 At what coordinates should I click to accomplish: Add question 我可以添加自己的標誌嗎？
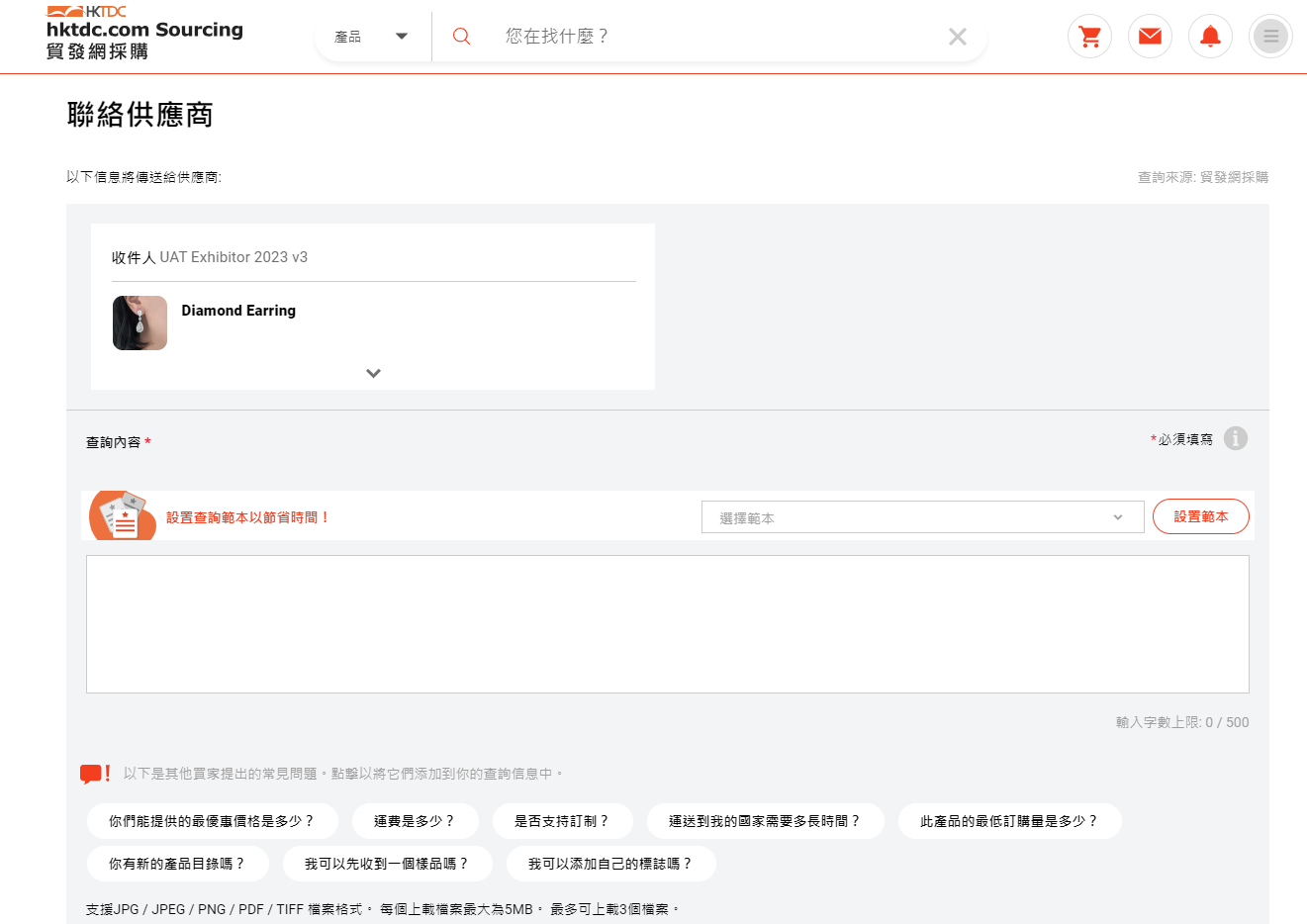pos(610,864)
